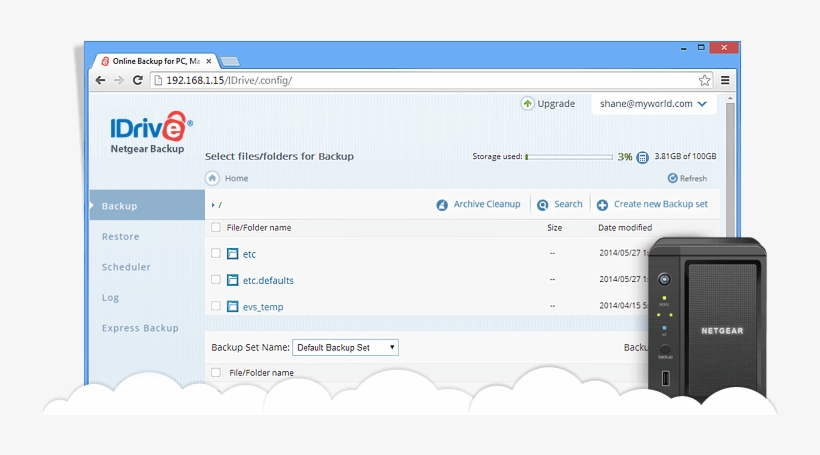This screenshot has height=455, width=820.
Task: Click the Refresh link text
Action: pyautogui.click(x=693, y=178)
